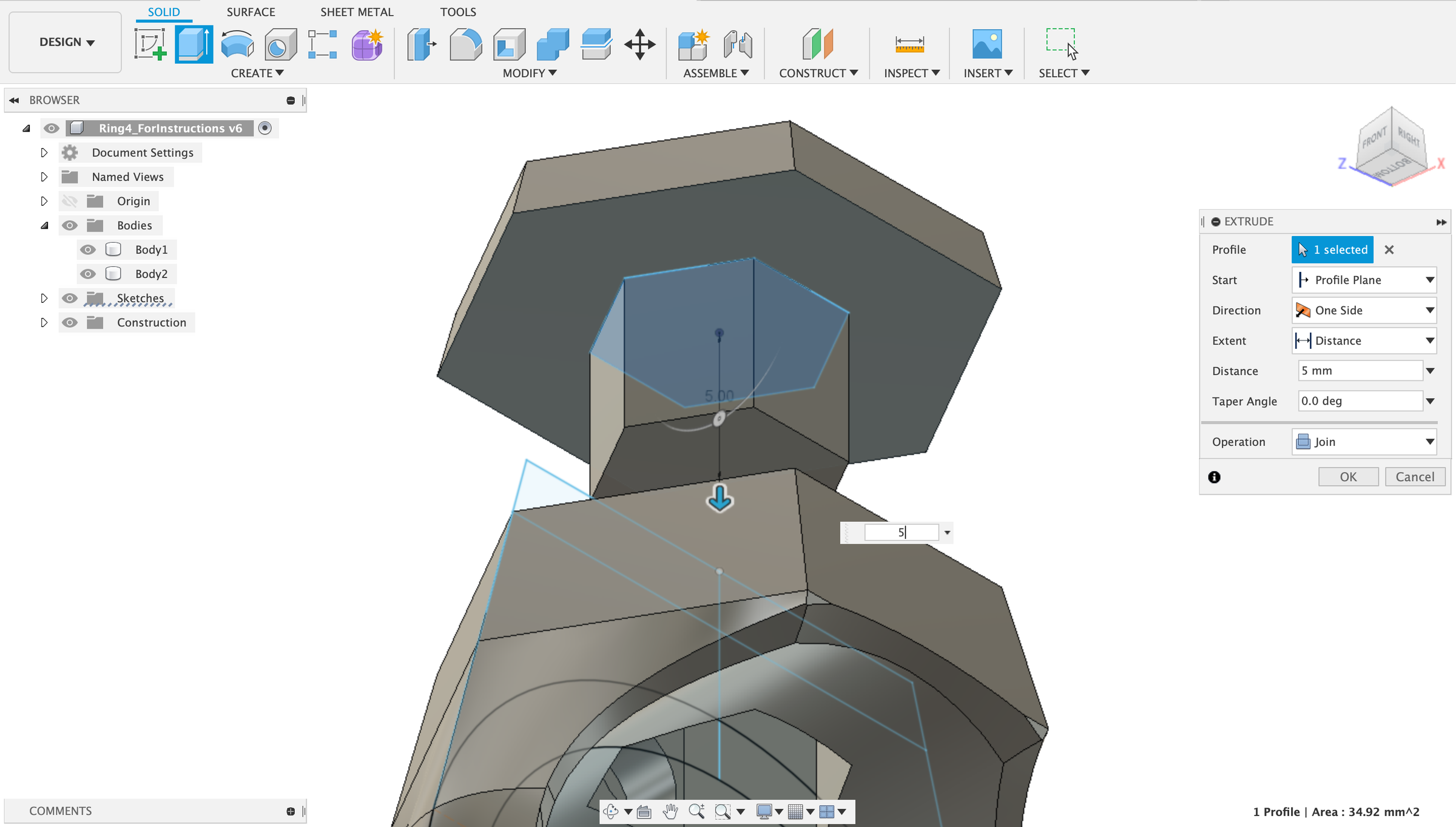
Task: Launch the purple Create Form tool
Action: (366, 43)
